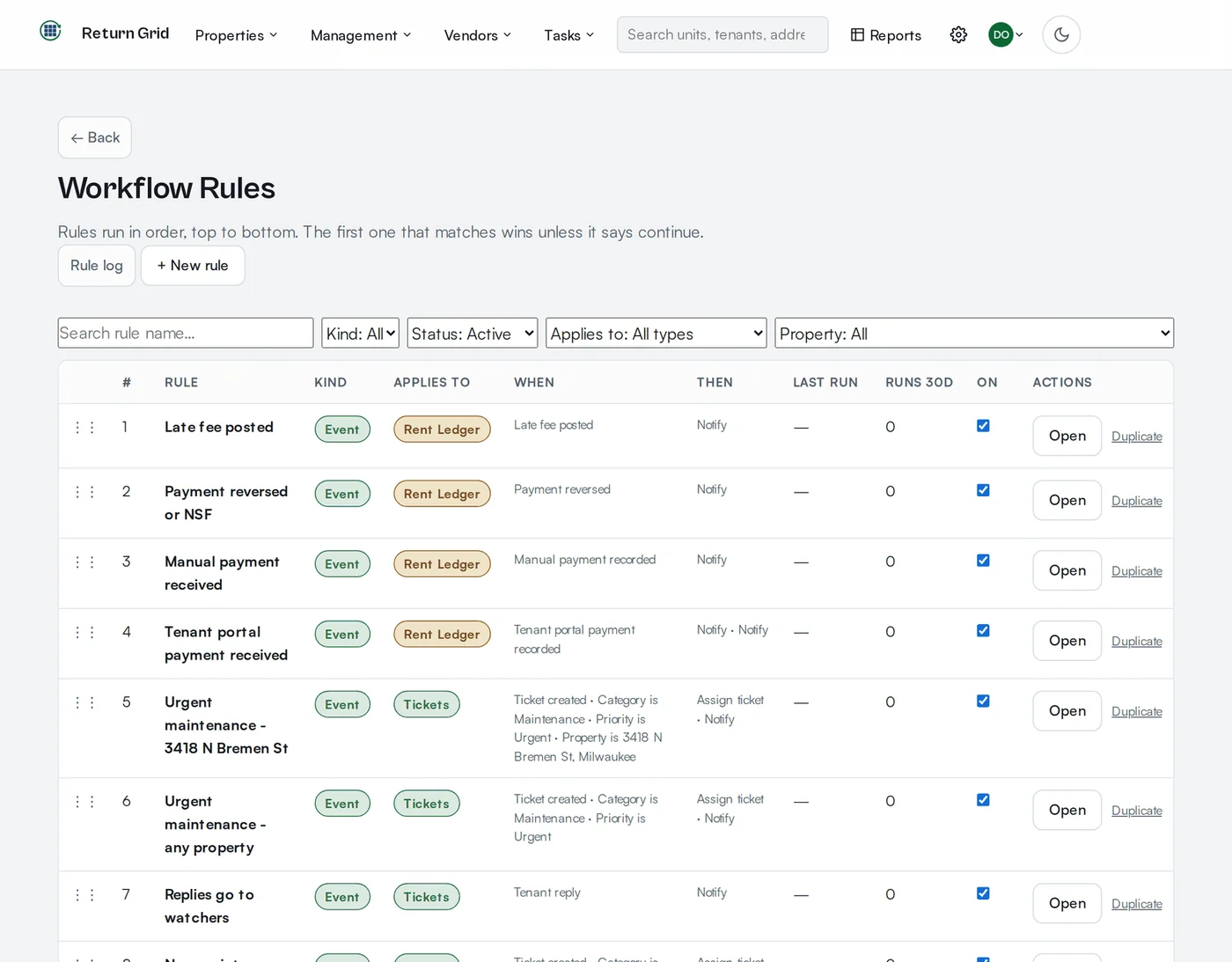Image resolution: width=1232 pixels, height=962 pixels.
Task: Create a New rule
Action: point(193,266)
